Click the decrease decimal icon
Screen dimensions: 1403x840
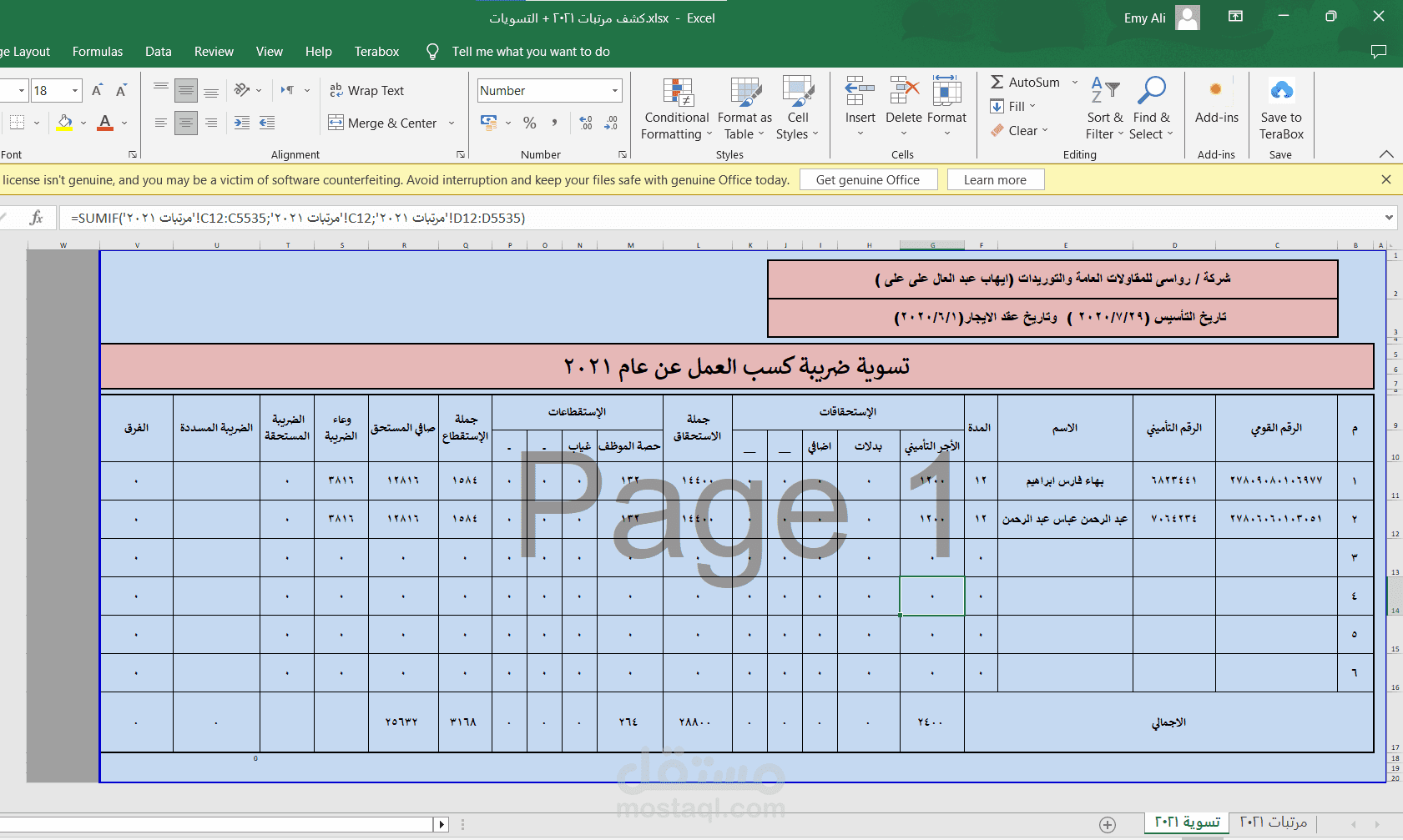611,123
